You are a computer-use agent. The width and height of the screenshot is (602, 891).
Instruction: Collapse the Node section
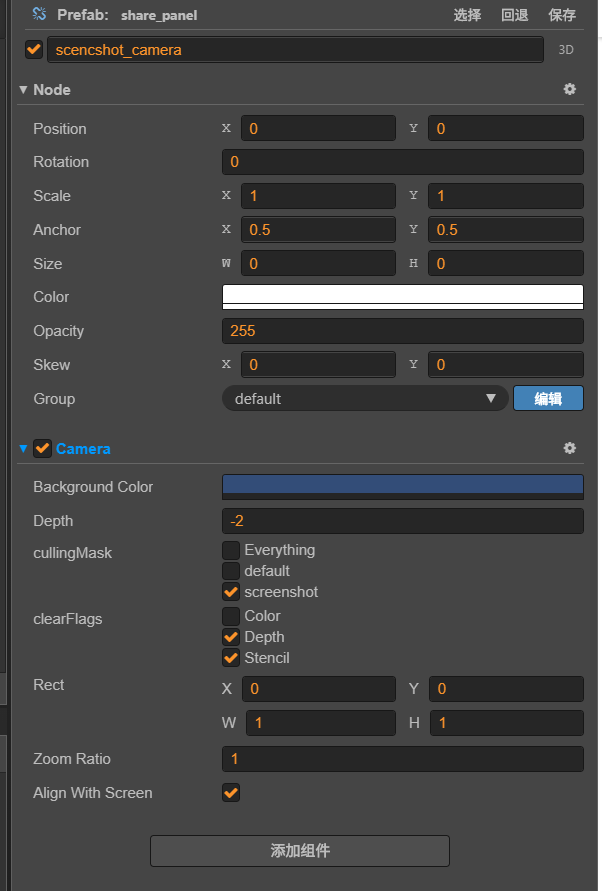coord(23,90)
